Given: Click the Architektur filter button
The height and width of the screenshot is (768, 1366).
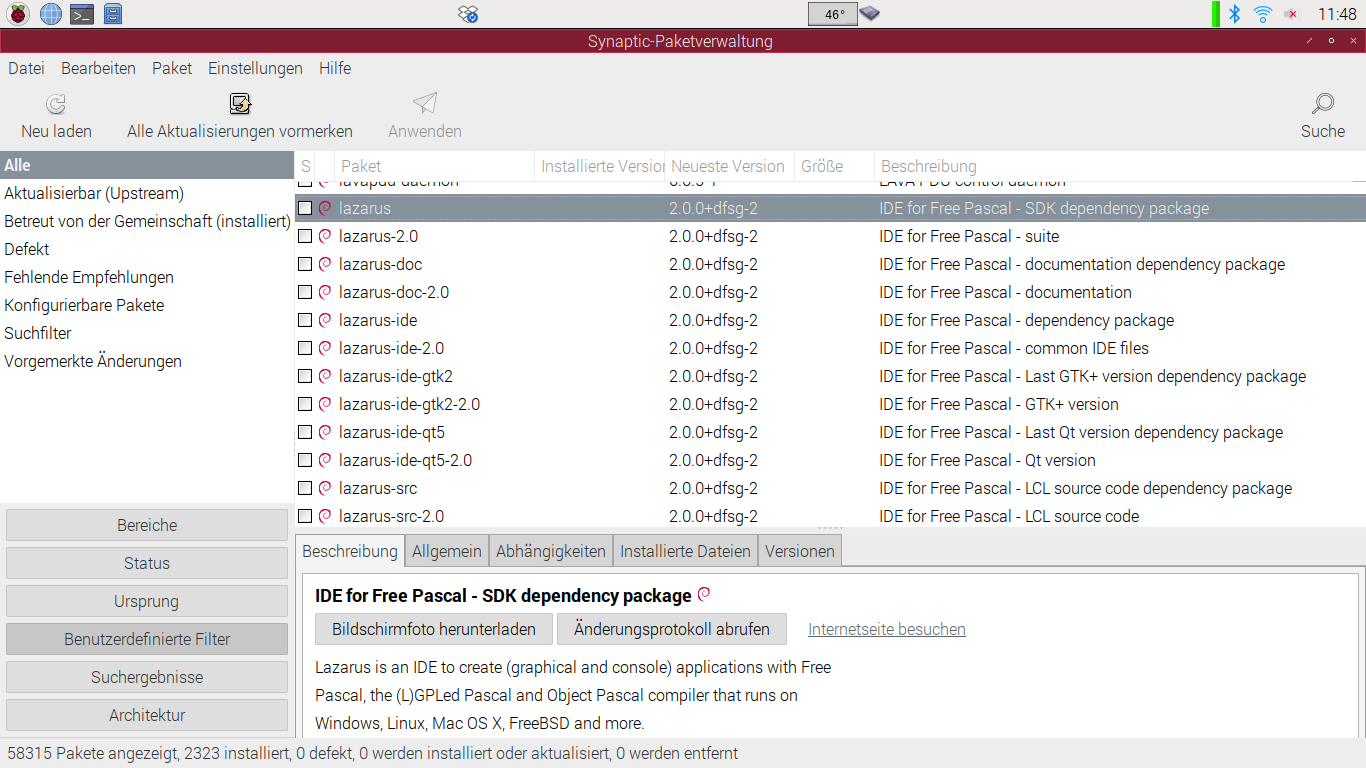Looking at the screenshot, I should coord(147,715).
